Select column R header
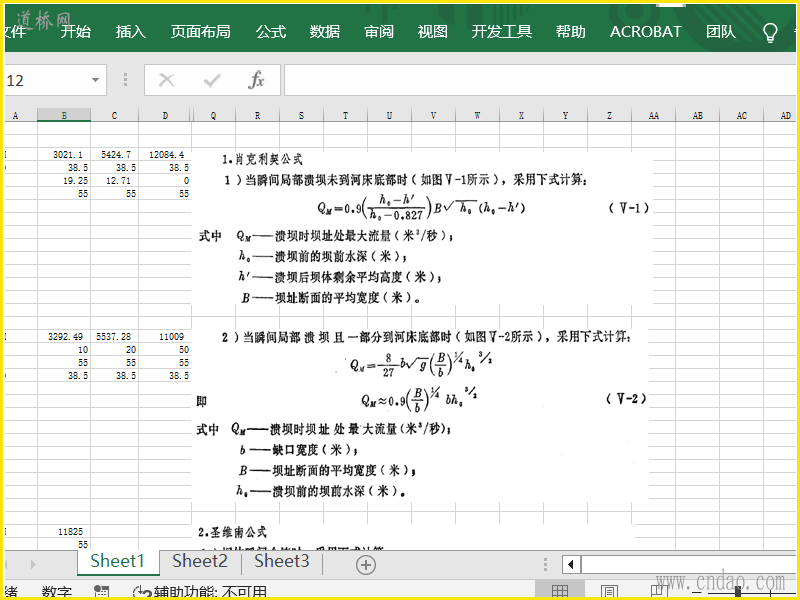Screen dimensions: 800x600 coord(257,115)
